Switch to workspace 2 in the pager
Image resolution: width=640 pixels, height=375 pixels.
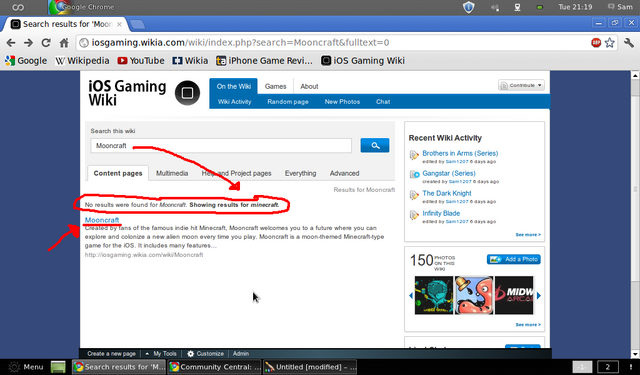point(607,367)
